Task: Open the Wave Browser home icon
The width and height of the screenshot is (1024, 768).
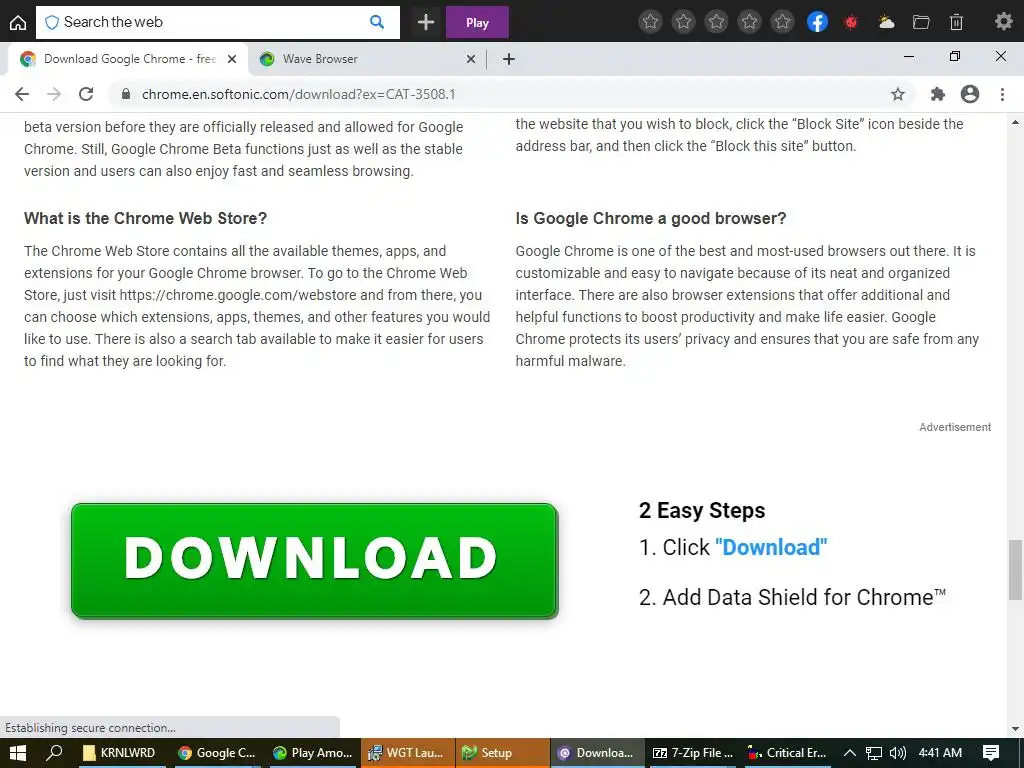Action: click(18, 22)
